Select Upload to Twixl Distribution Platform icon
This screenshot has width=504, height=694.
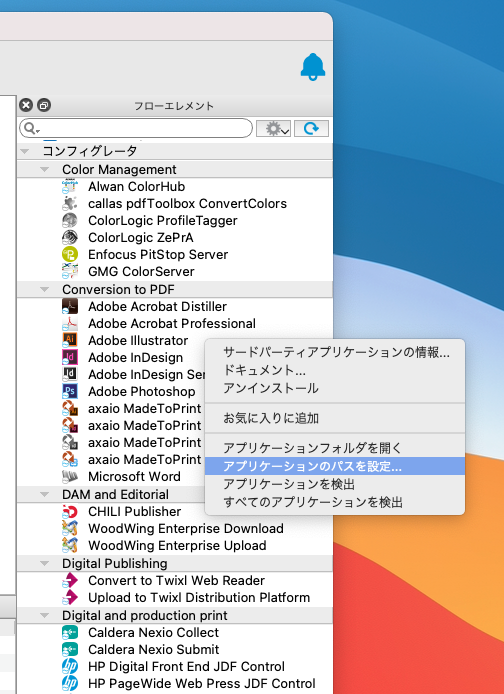70,598
